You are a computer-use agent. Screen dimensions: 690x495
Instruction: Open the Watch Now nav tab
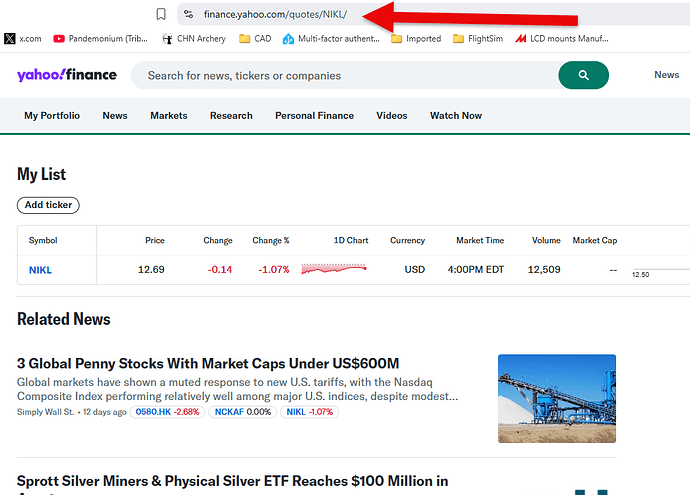tap(456, 116)
